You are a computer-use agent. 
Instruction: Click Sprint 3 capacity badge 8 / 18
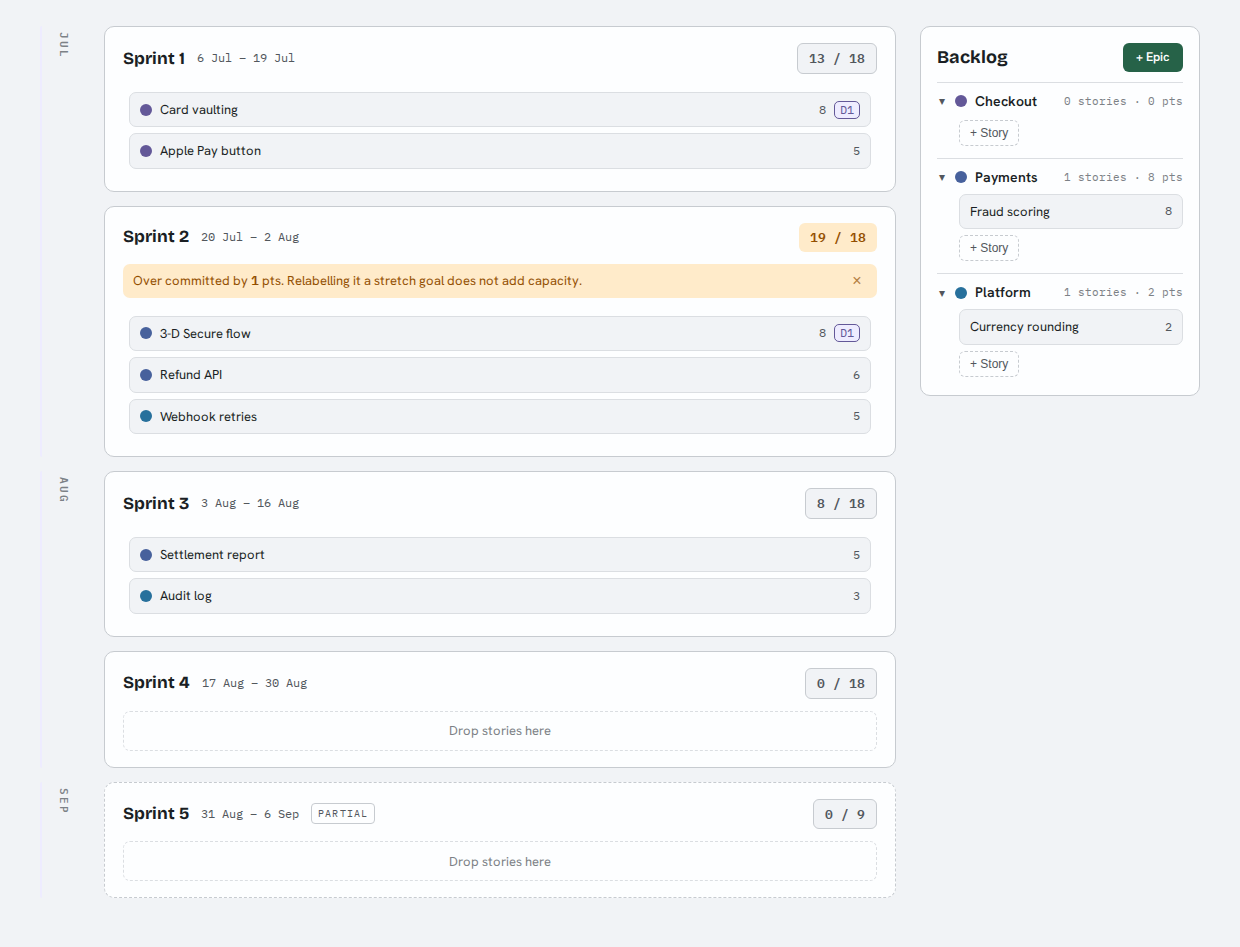coord(841,504)
